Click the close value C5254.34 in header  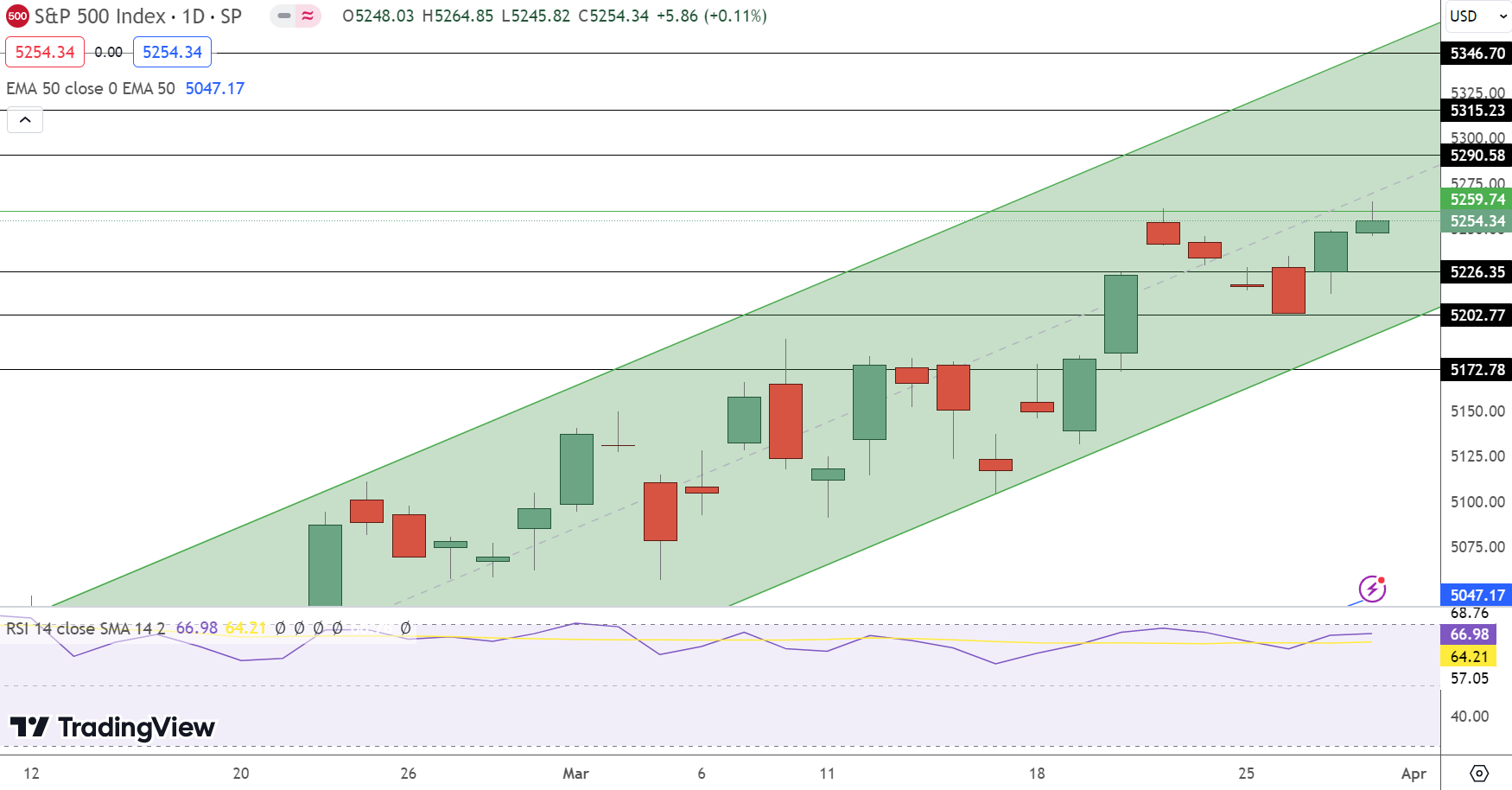[x=613, y=16]
